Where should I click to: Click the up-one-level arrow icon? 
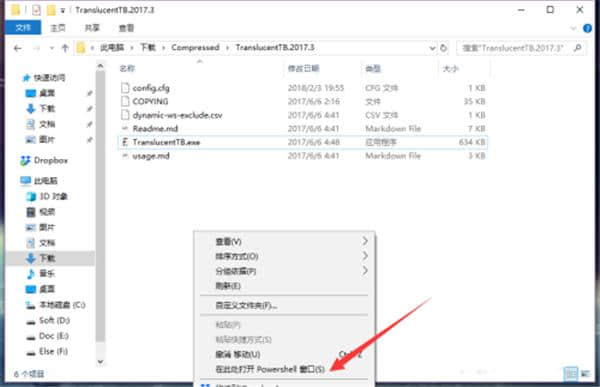tap(65, 48)
